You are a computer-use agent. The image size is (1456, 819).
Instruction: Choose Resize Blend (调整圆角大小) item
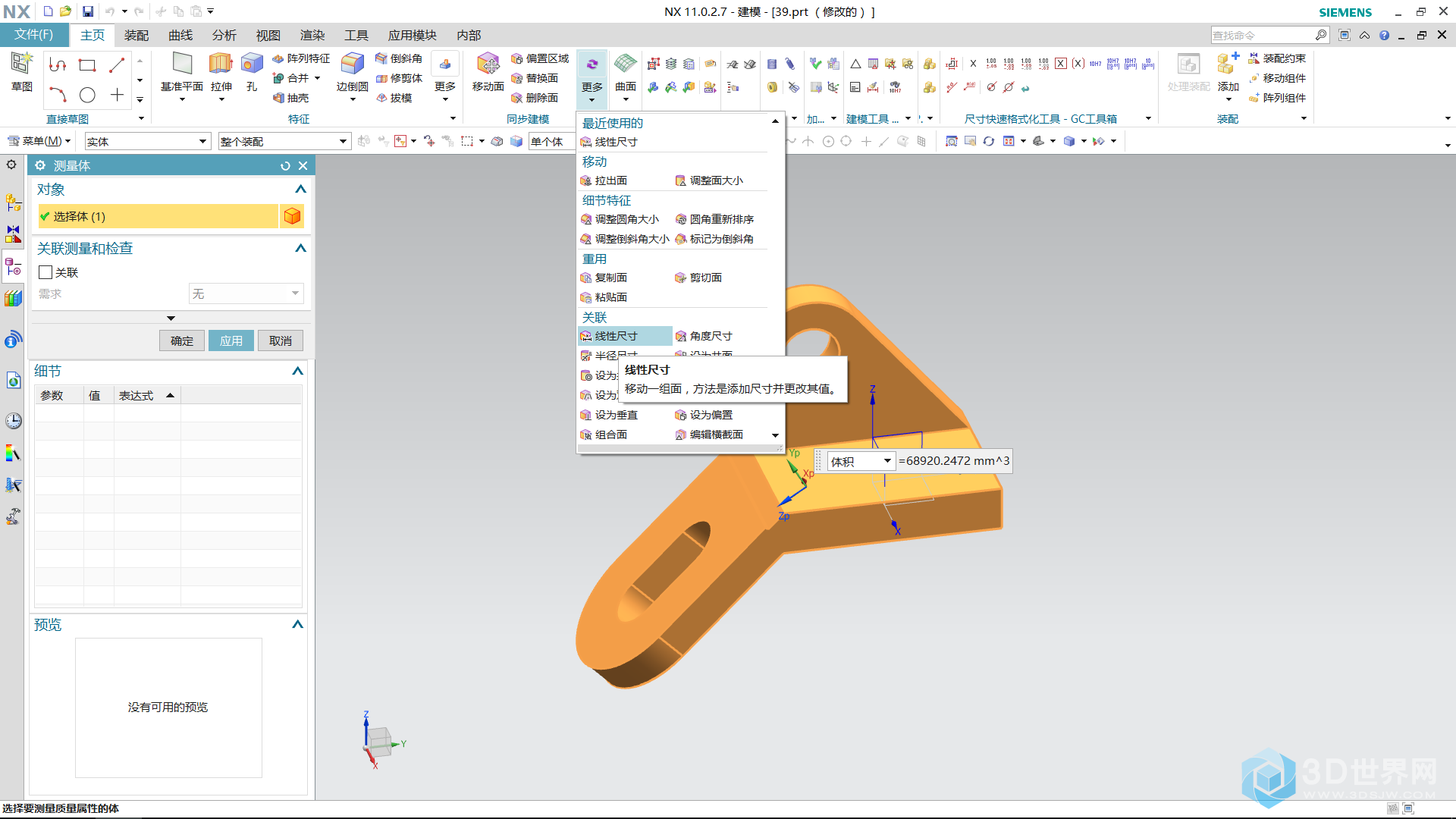[x=620, y=219]
